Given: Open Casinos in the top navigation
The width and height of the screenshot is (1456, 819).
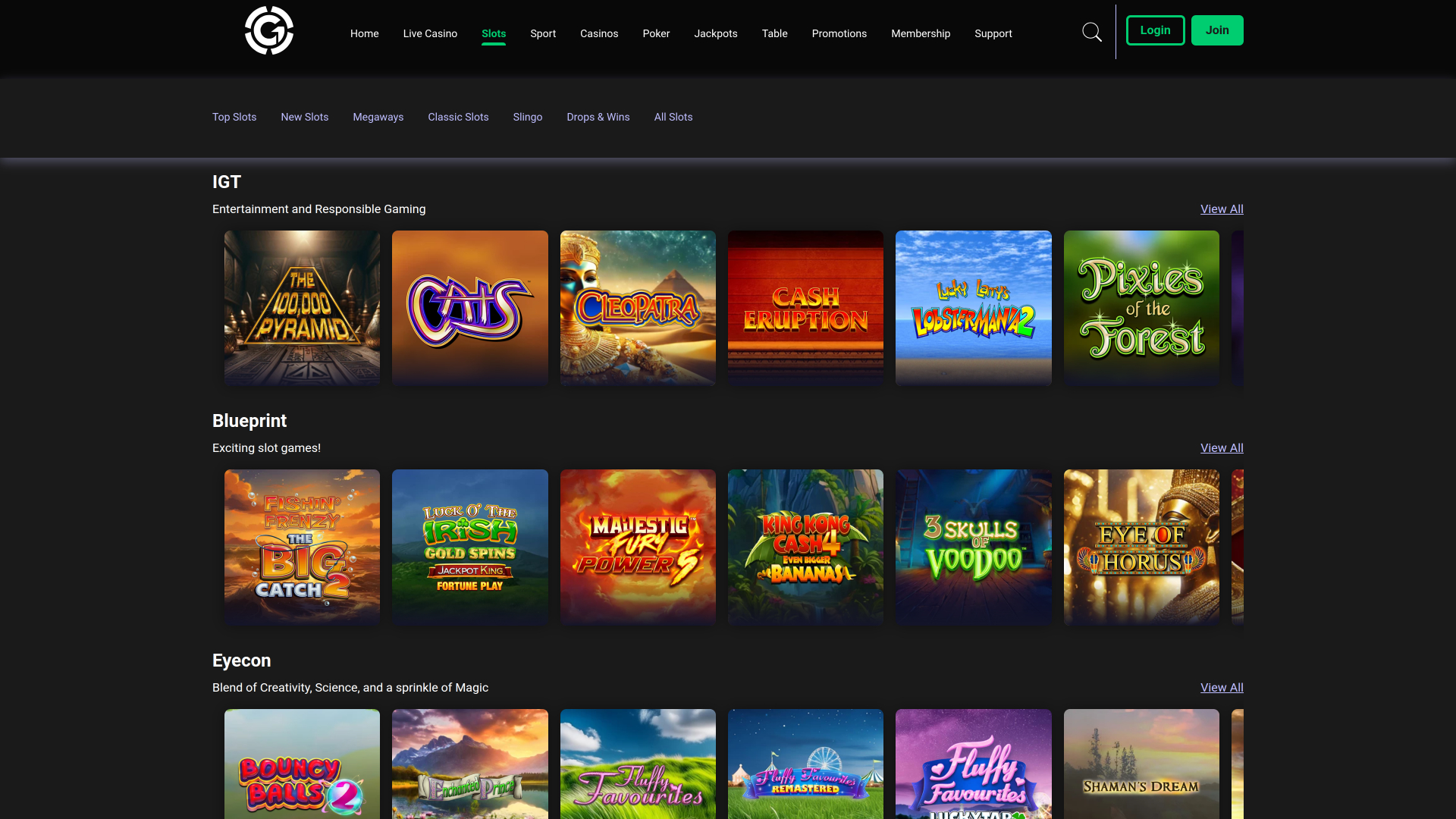Looking at the screenshot, I should [599, 33].
